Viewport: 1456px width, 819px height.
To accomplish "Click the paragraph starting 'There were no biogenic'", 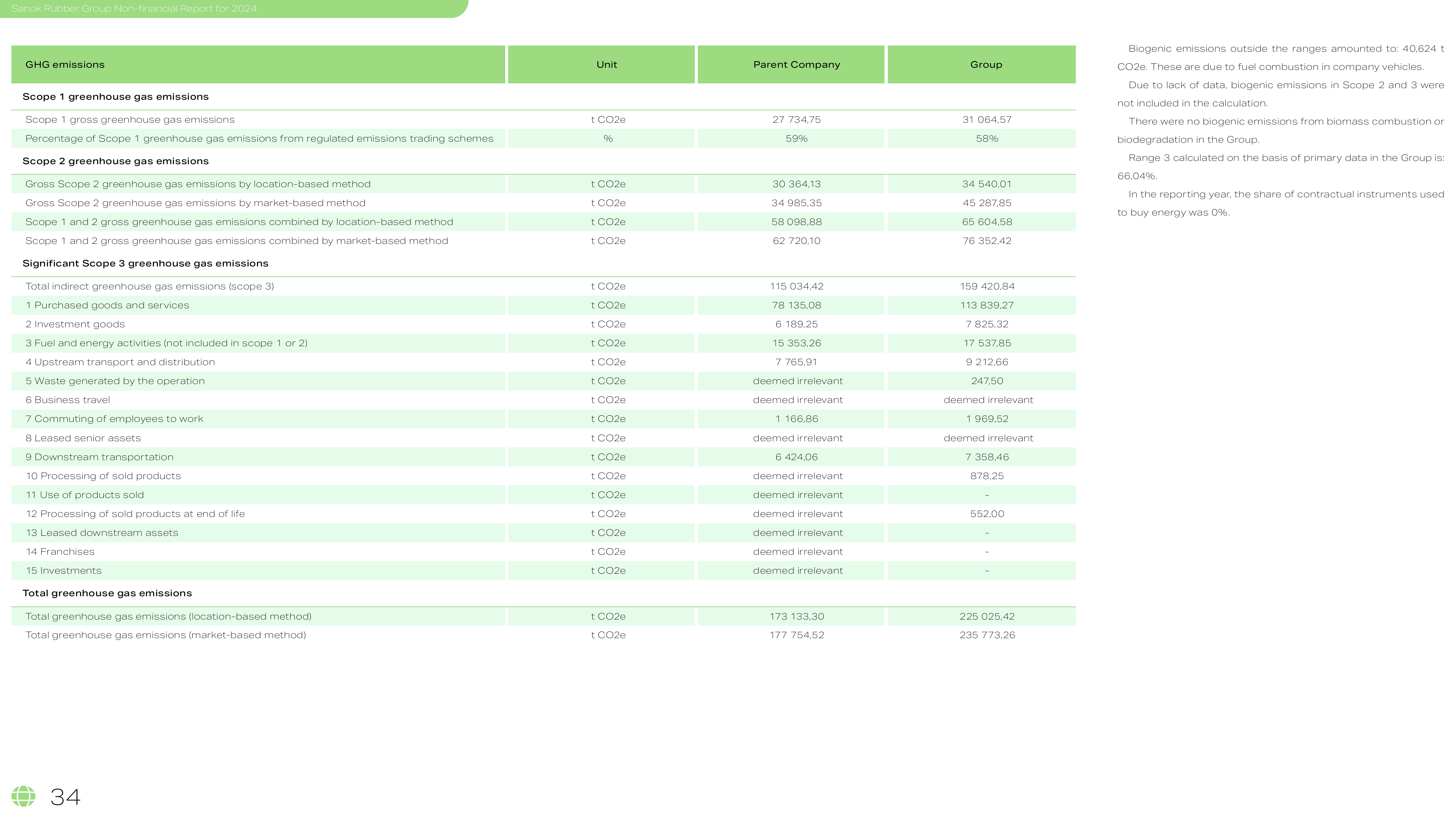I will [x=1281, y=131].
